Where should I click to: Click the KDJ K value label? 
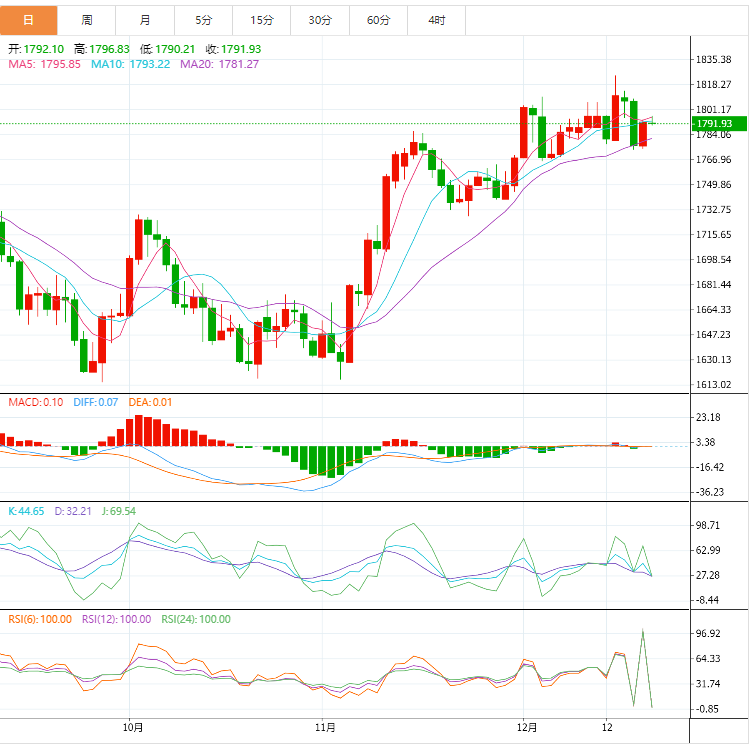[x=26, y=511]
